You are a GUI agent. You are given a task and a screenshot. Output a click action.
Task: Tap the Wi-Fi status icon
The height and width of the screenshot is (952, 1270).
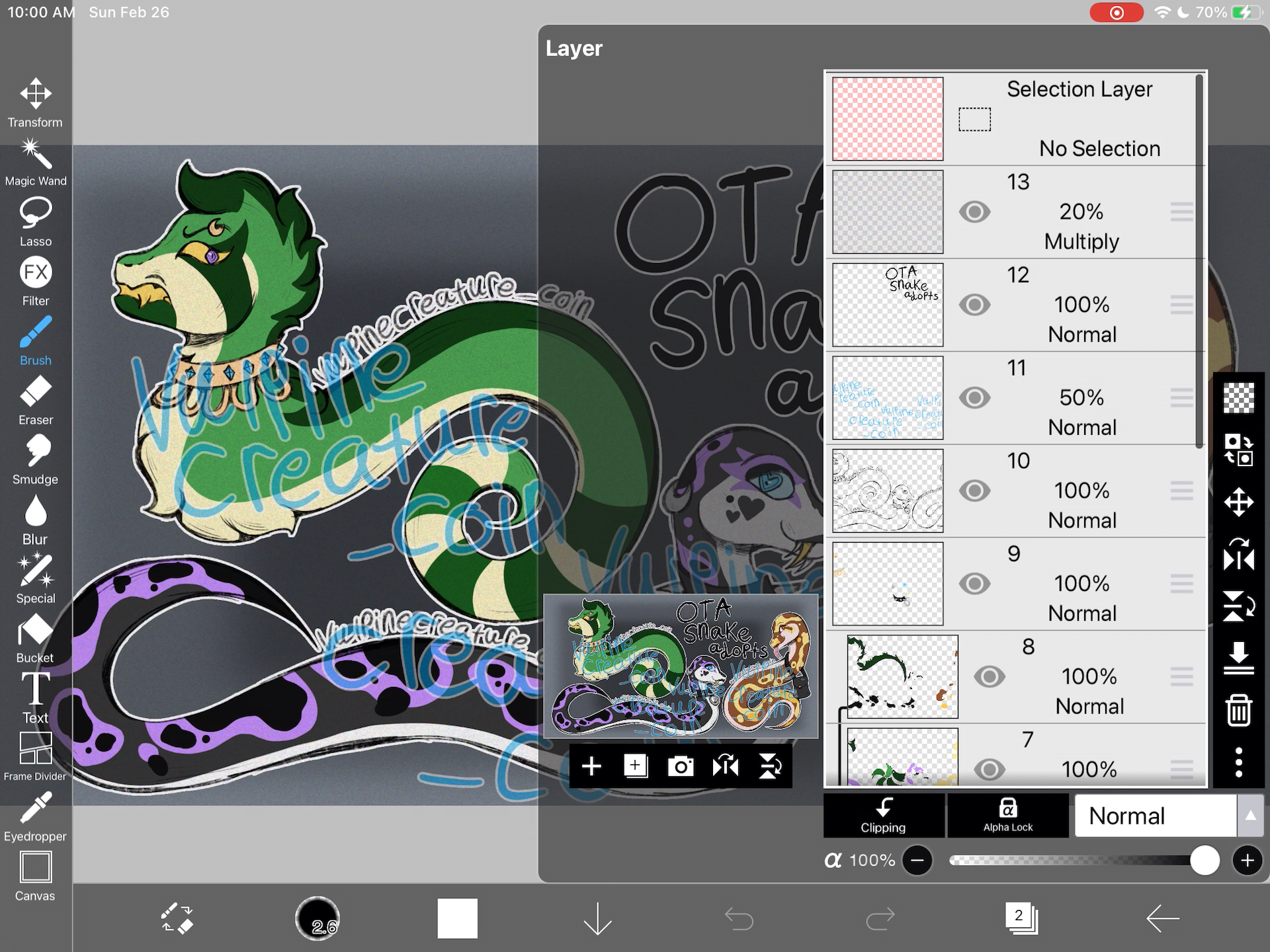point(1162,13)
